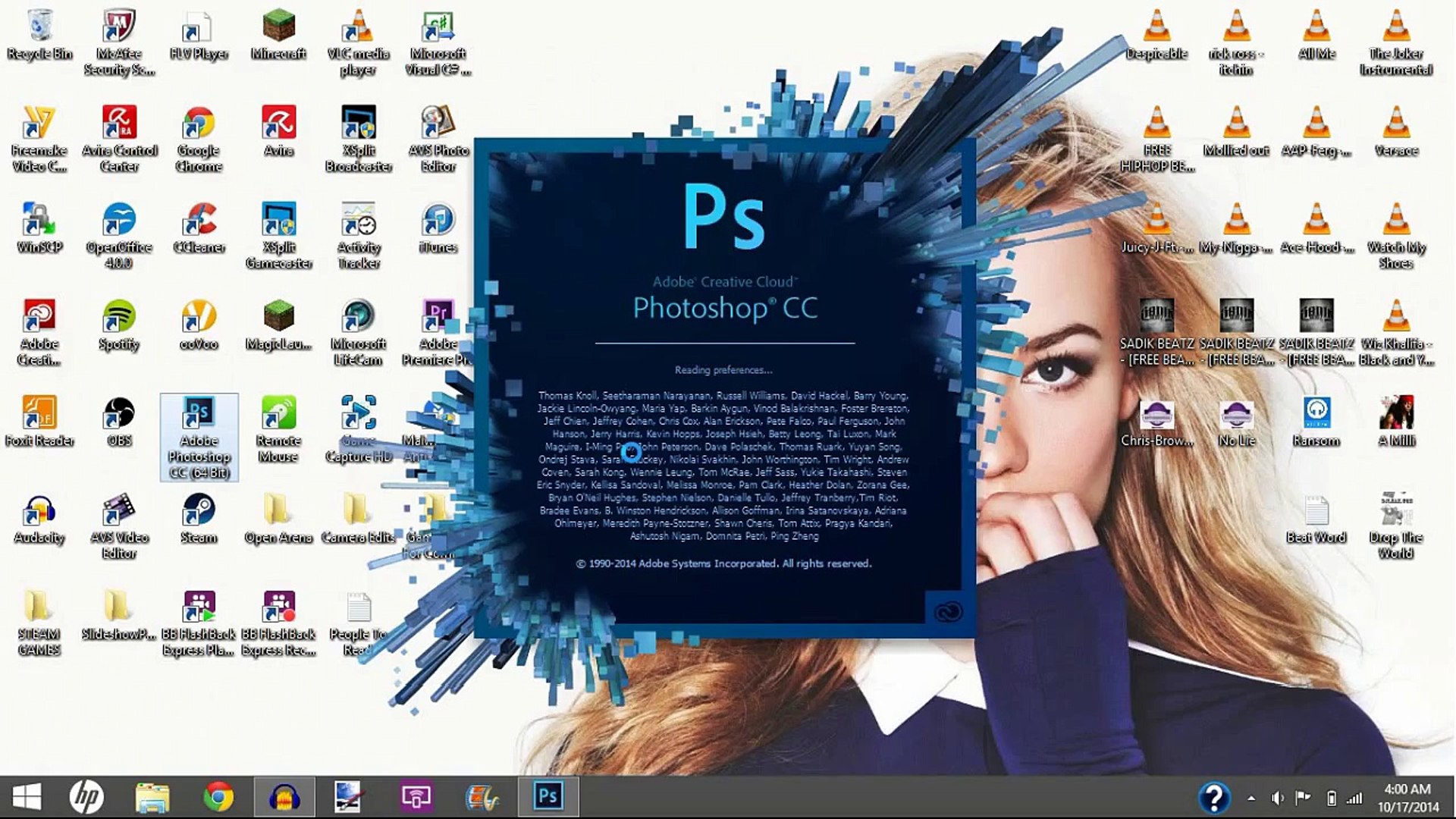The width and height of the screenshot is (1456, 819).
Task: Select VLC media player shortcut
Action: coord(358,43)
